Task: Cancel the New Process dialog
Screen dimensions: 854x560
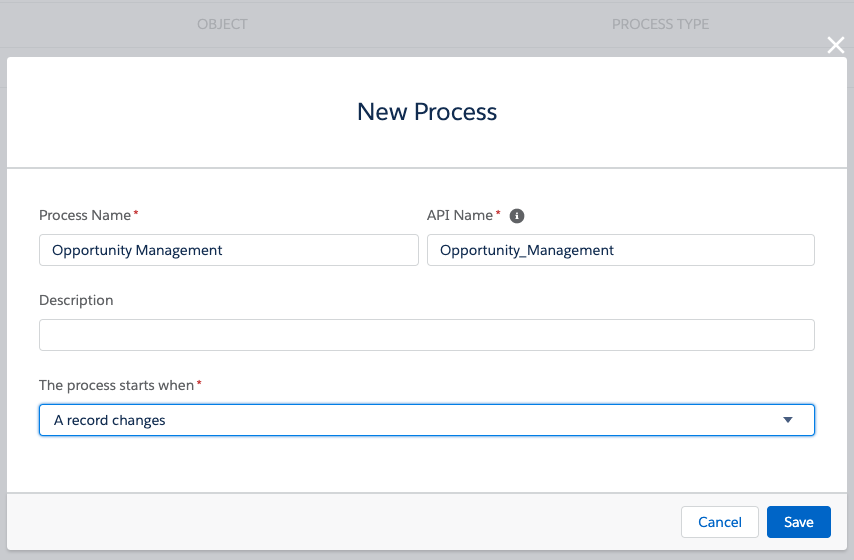Action: [x=719, y=522]
